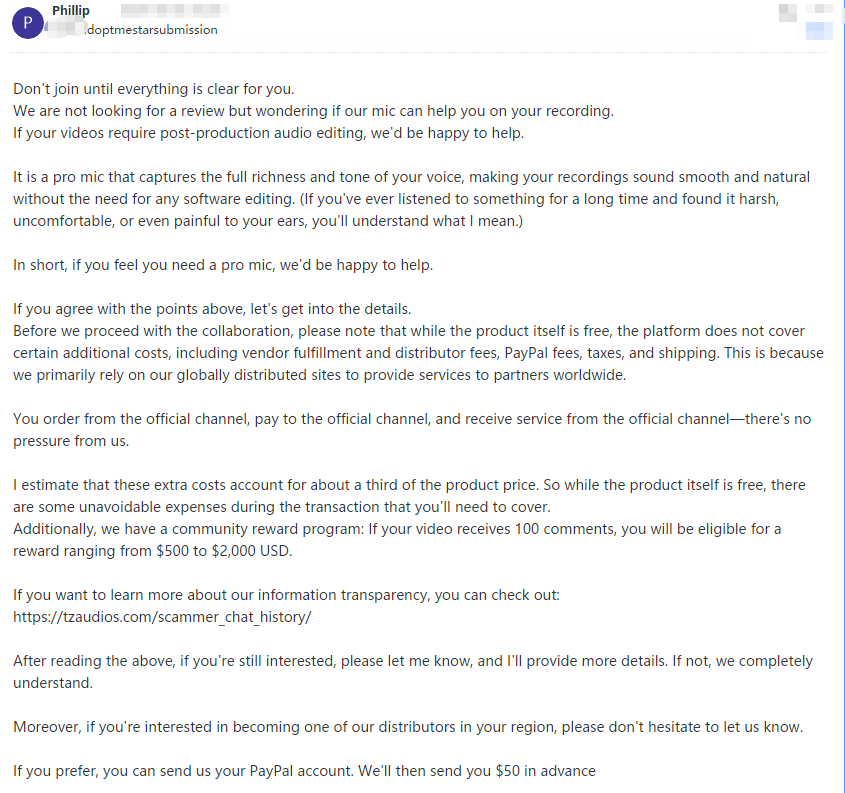Click the final line offering $50 in advance
This screenshot has height=793, width=845.
click(304, 771)
